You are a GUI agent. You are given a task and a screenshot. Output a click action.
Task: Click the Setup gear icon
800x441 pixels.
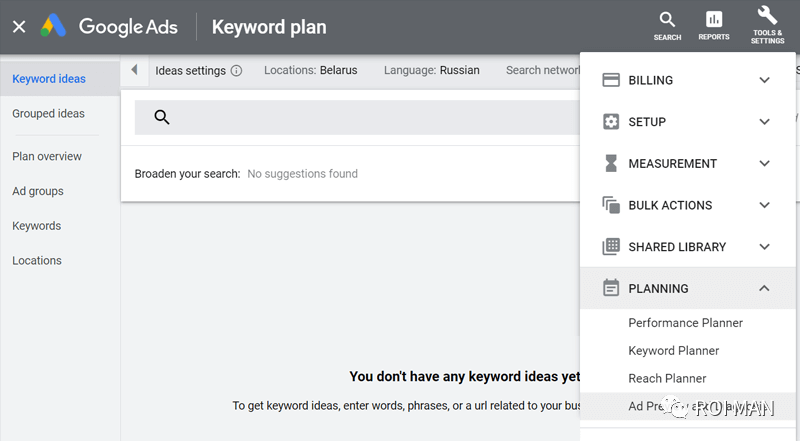pos(611,121)
